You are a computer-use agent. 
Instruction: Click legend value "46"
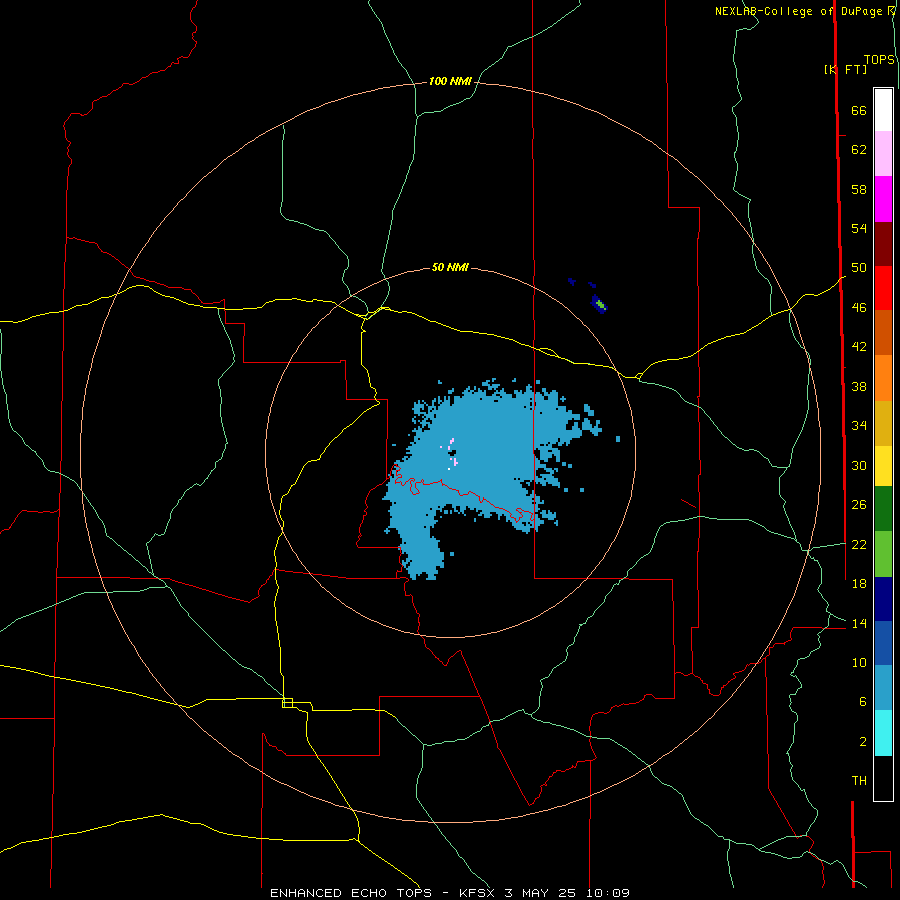pyautogui.click(x=859, y=308)
